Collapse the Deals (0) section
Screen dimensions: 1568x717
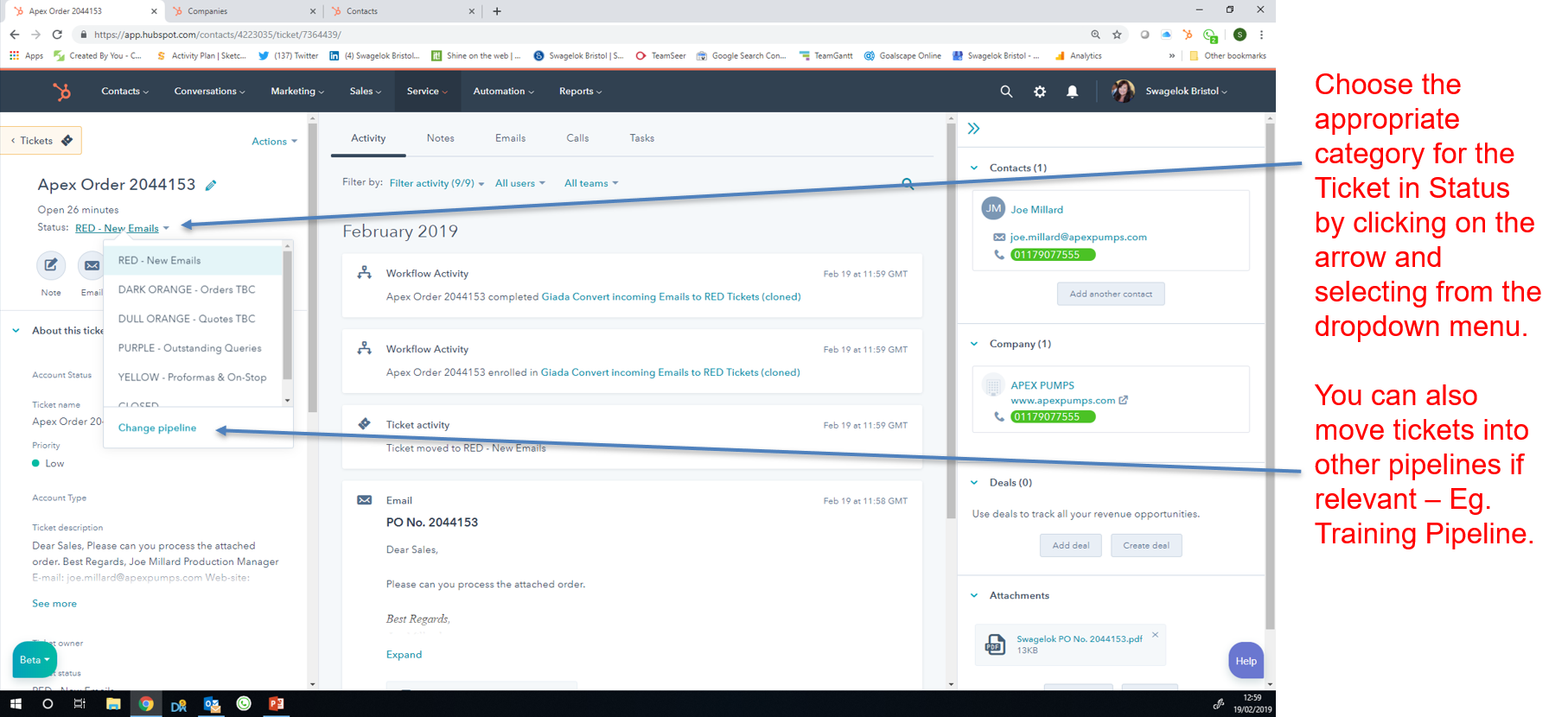point(974,483)
